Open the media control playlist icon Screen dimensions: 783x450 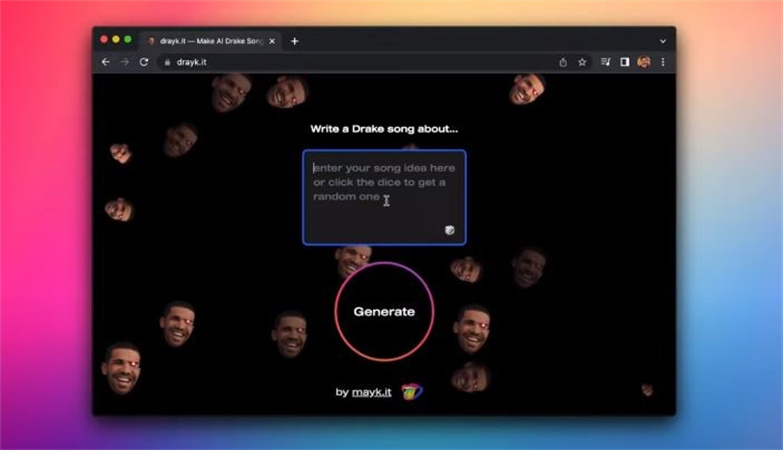pos(606,62)
